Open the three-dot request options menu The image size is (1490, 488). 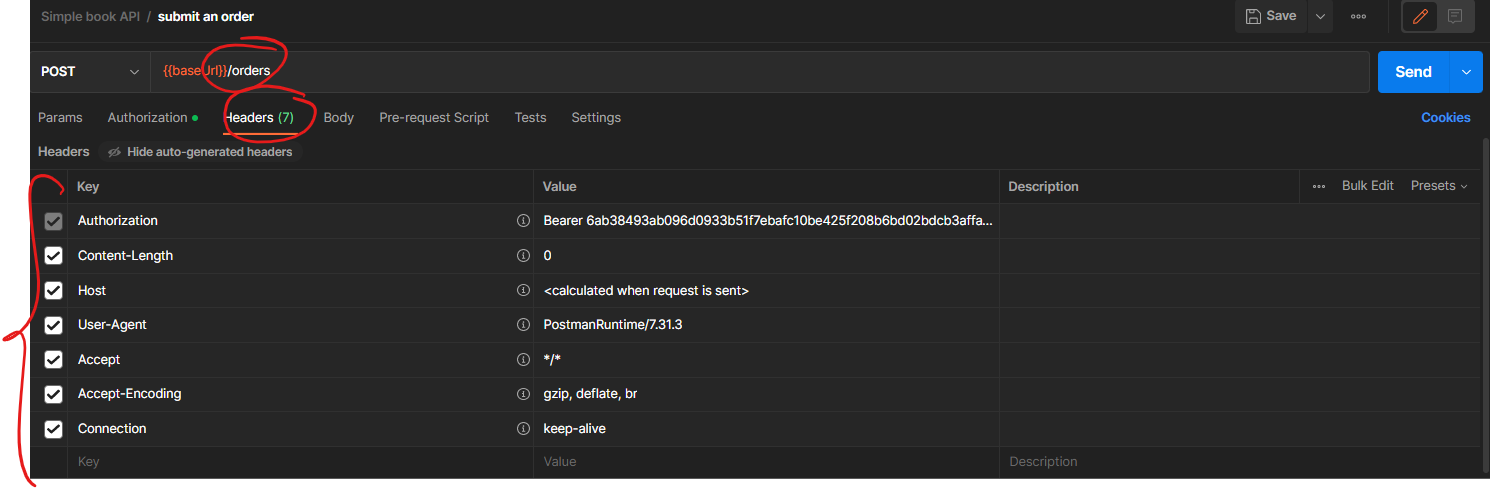tap(1358, 16)
